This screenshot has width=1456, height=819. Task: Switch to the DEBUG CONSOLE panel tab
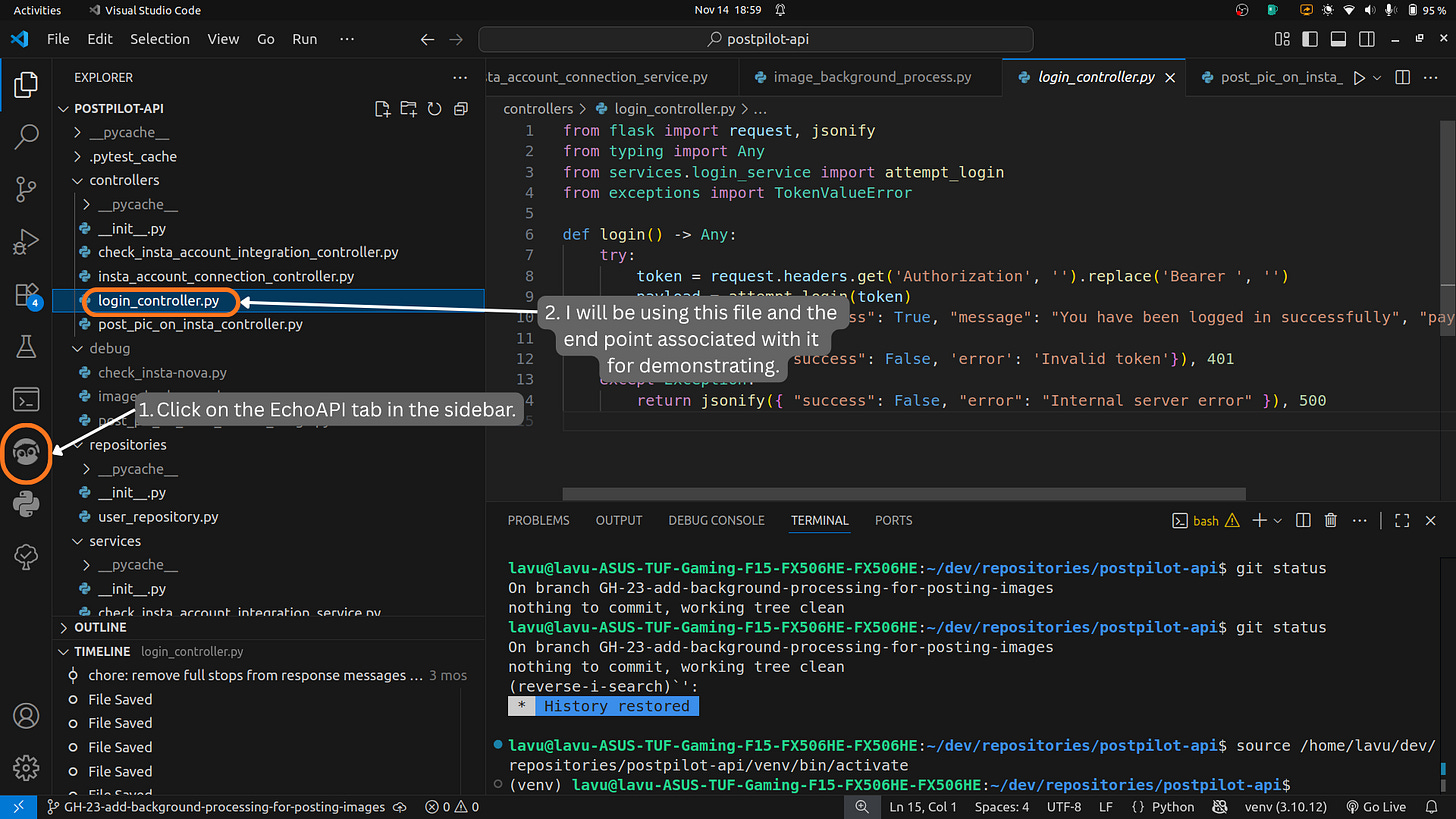716,520
